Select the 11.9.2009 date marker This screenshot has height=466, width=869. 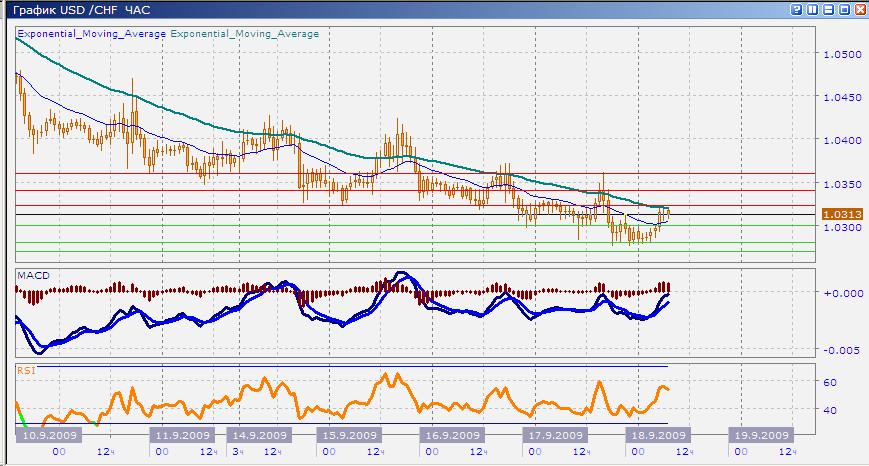tap(179, 436)
